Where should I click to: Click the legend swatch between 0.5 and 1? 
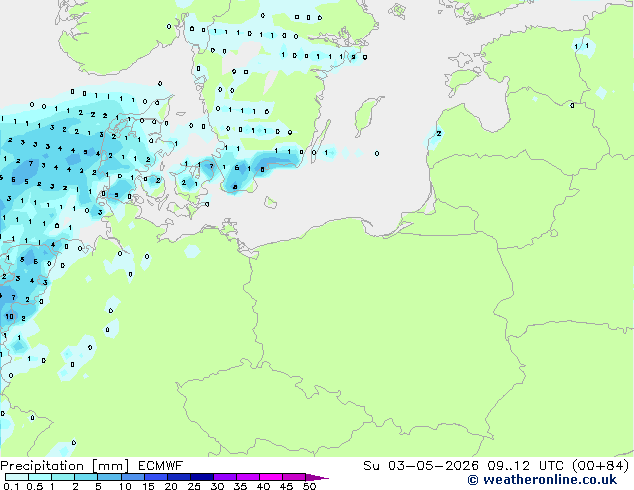tap(40, 477)
